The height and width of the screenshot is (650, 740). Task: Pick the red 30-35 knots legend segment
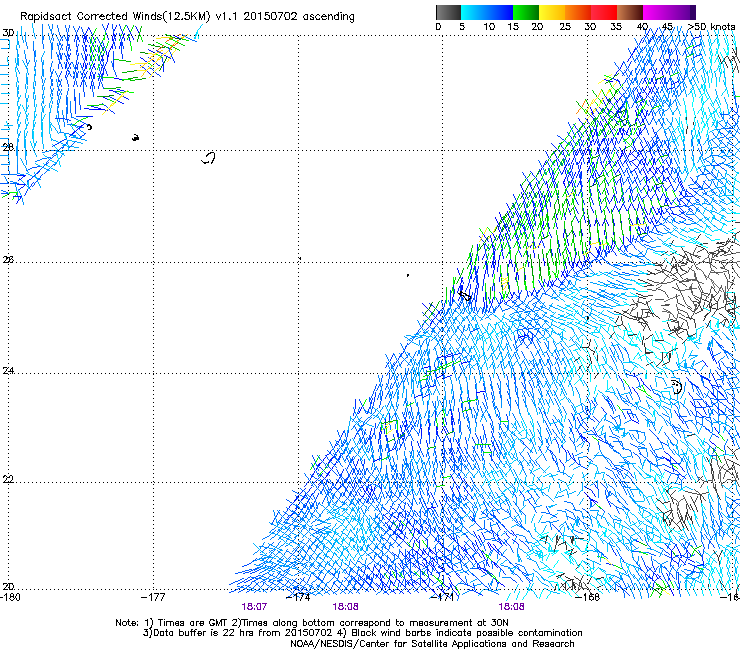tap(604, 12)
